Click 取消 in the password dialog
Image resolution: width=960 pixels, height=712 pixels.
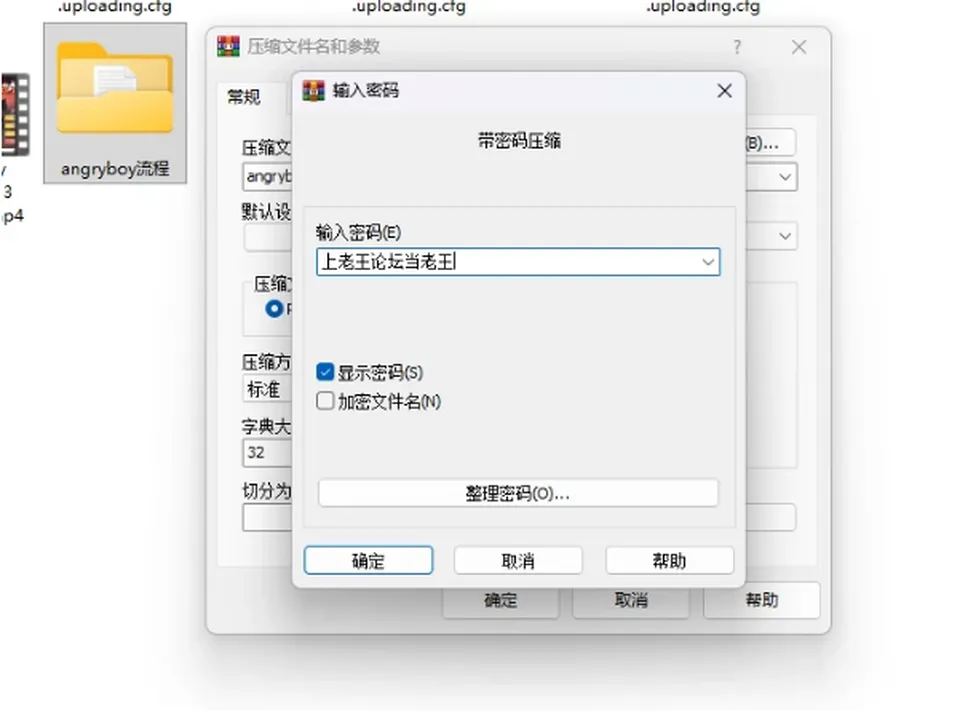(x=518, y=560)
